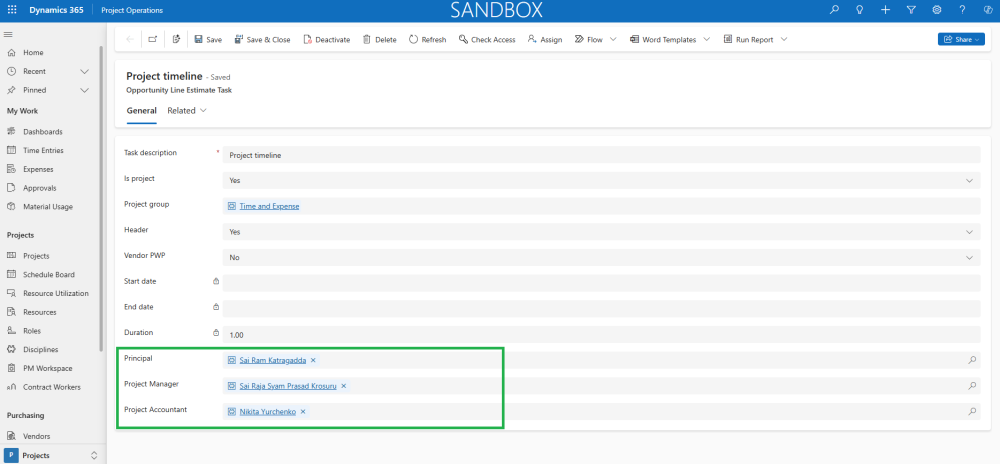Search the Principal lookup magnifier
Viewport: 1000px width, 464px height.
coord(972,360)
